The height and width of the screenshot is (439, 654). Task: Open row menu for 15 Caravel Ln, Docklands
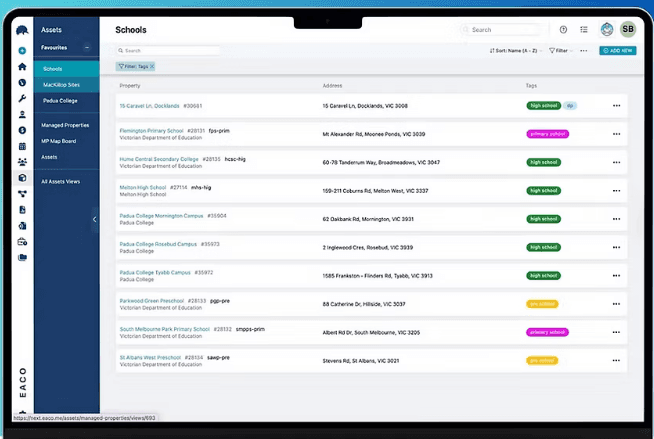(616, 105)
